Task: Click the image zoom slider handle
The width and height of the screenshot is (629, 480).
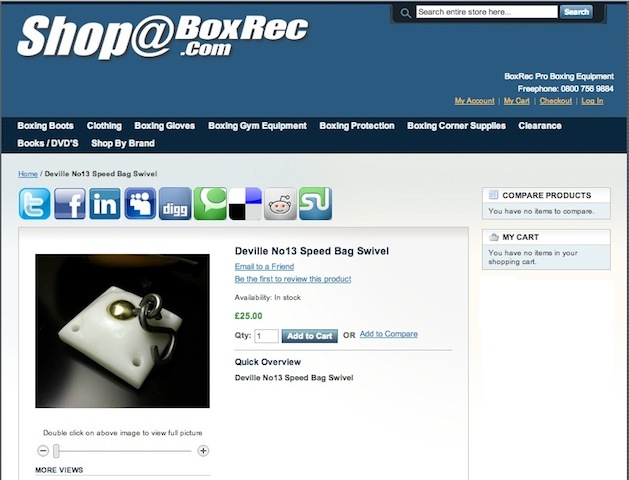Action: tap(57, 451)
